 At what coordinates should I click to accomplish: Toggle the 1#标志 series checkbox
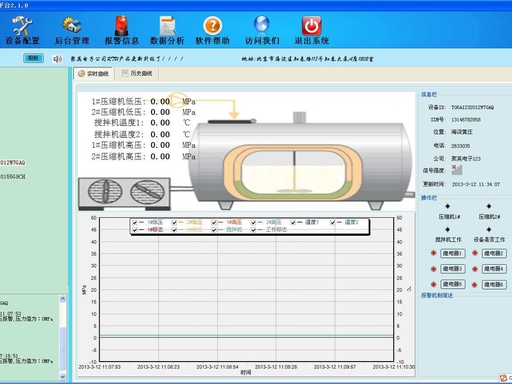click(x=135, y=230)
